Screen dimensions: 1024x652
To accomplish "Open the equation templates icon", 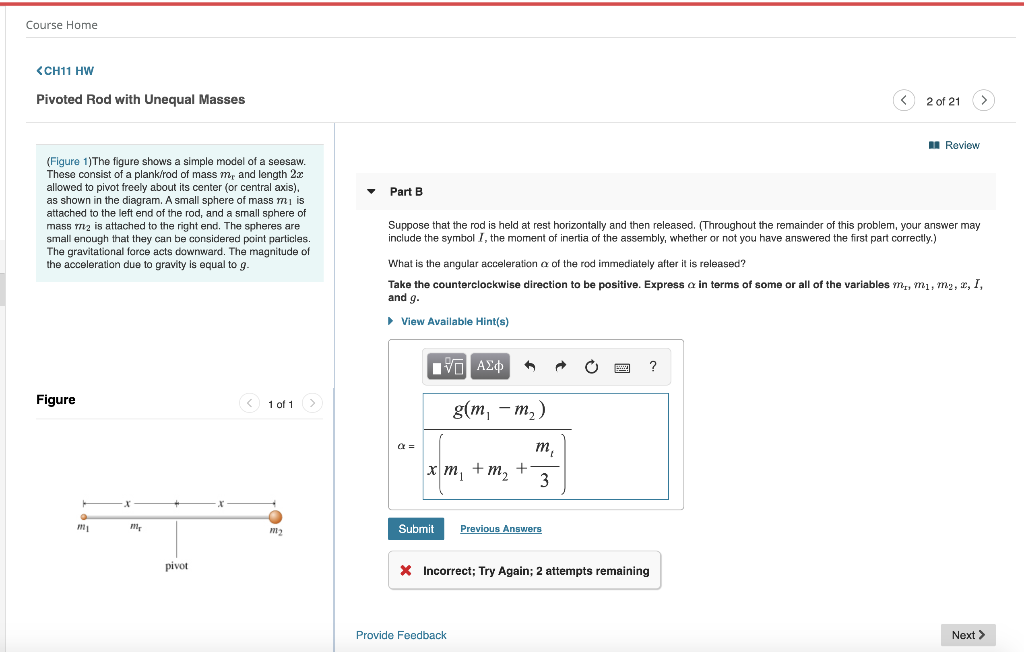I will tap(448, 366).
